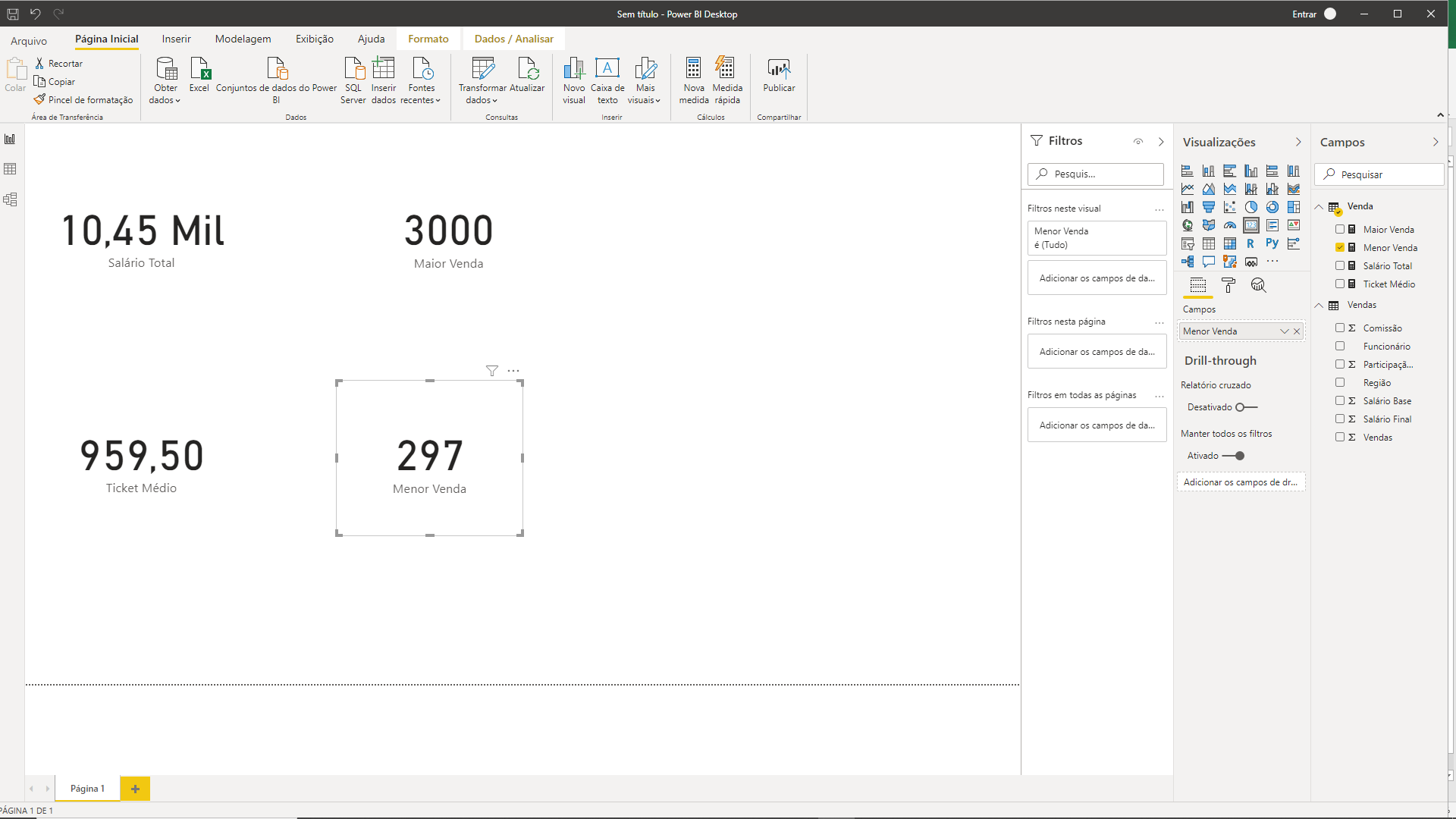Create a Nova medida
This screenshot has width=1456, height=819.
tap(694, 80)
